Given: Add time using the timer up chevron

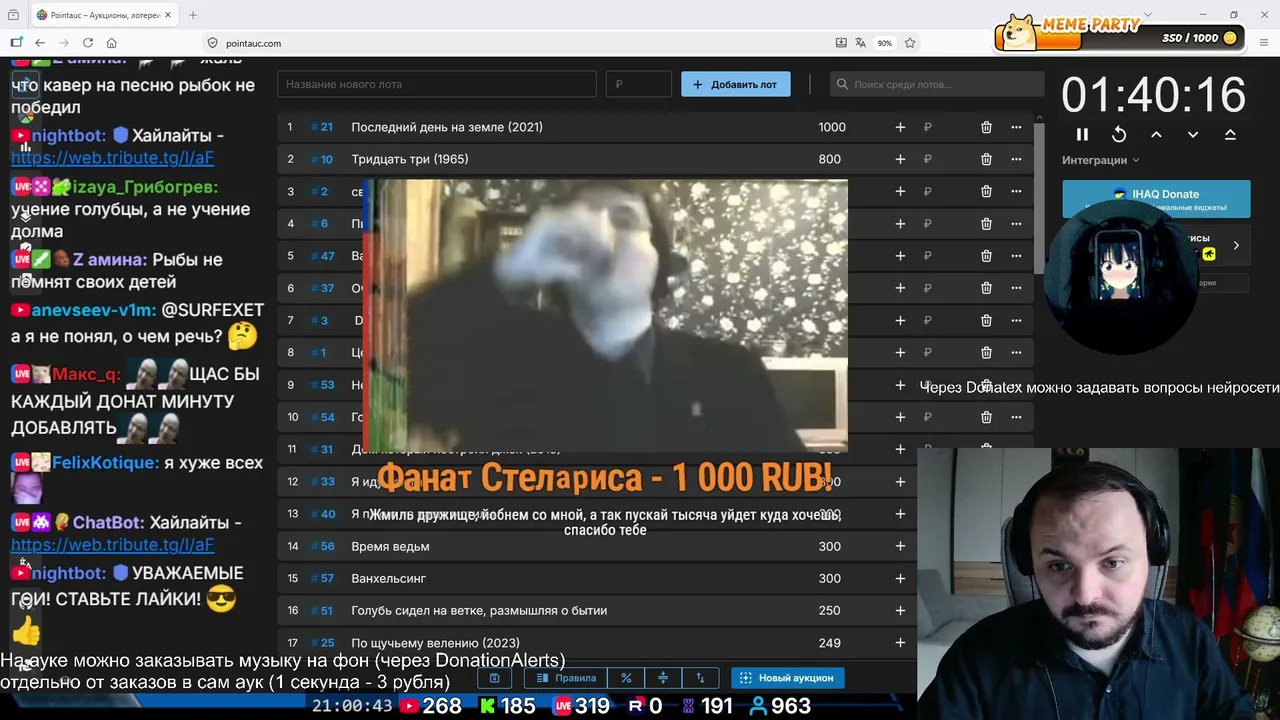Looking at the screenshot, I should coord(1156,134).
